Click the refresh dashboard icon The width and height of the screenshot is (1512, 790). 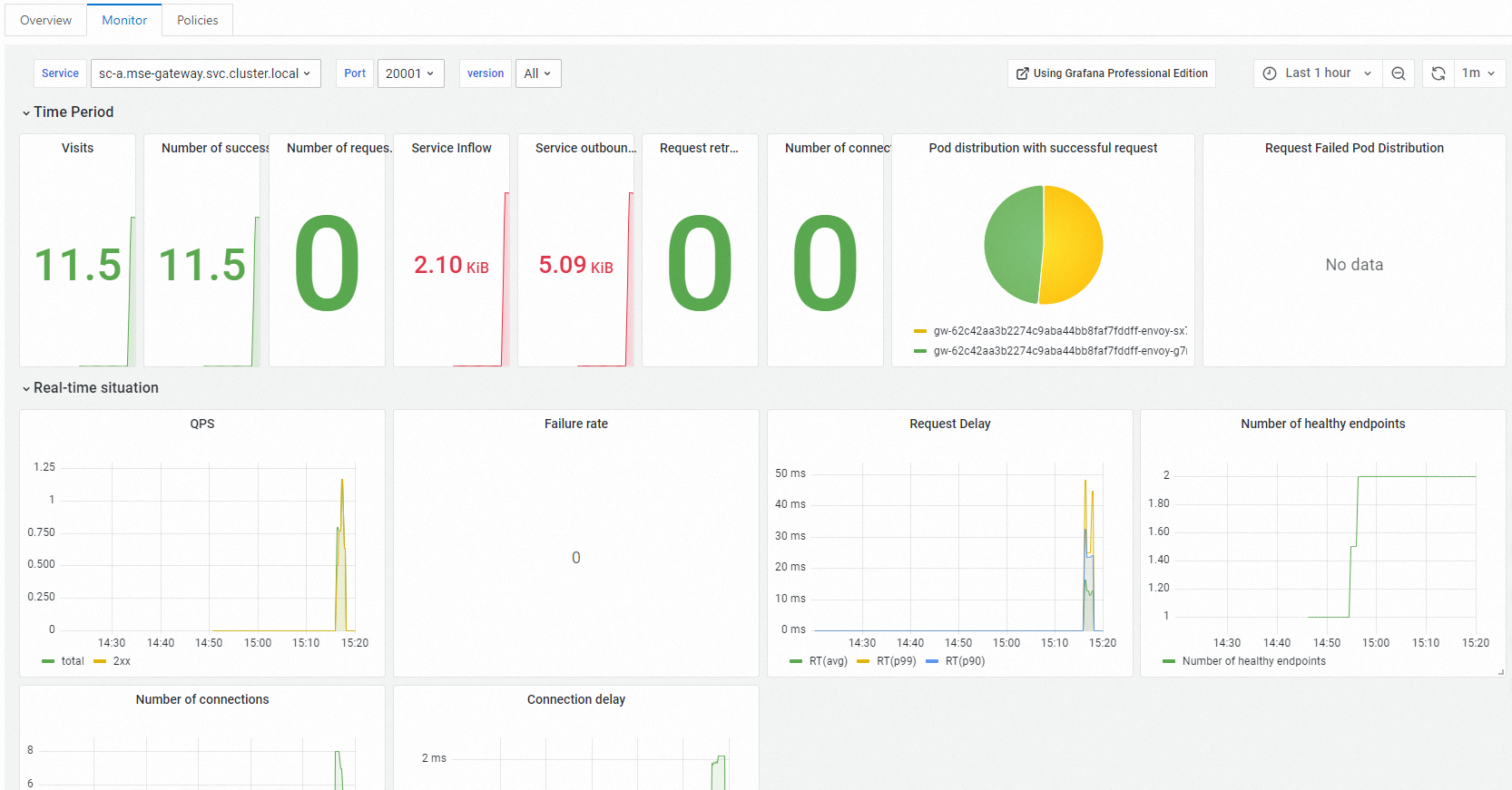pos(1438,73)
